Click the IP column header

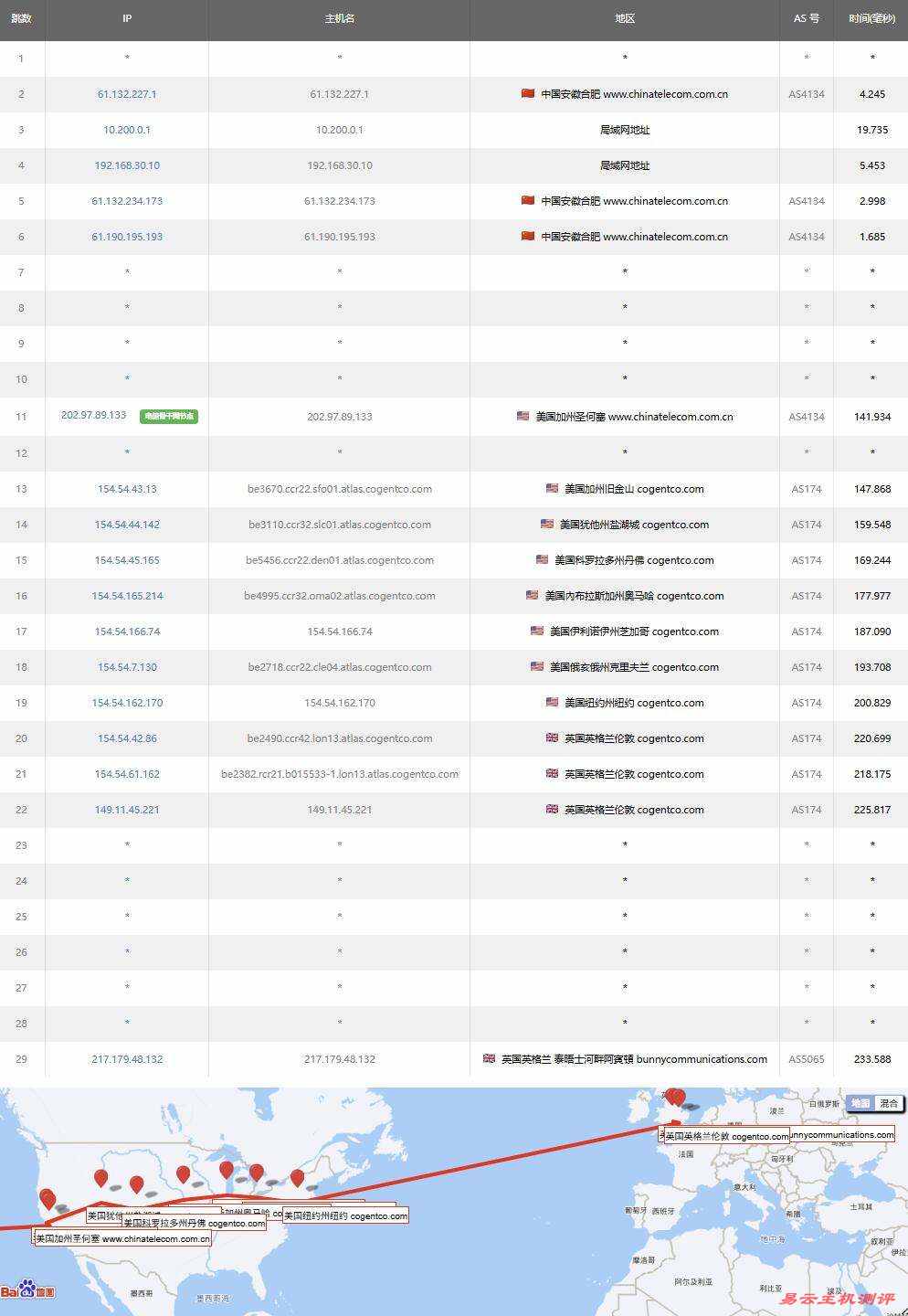click(127, 18)
